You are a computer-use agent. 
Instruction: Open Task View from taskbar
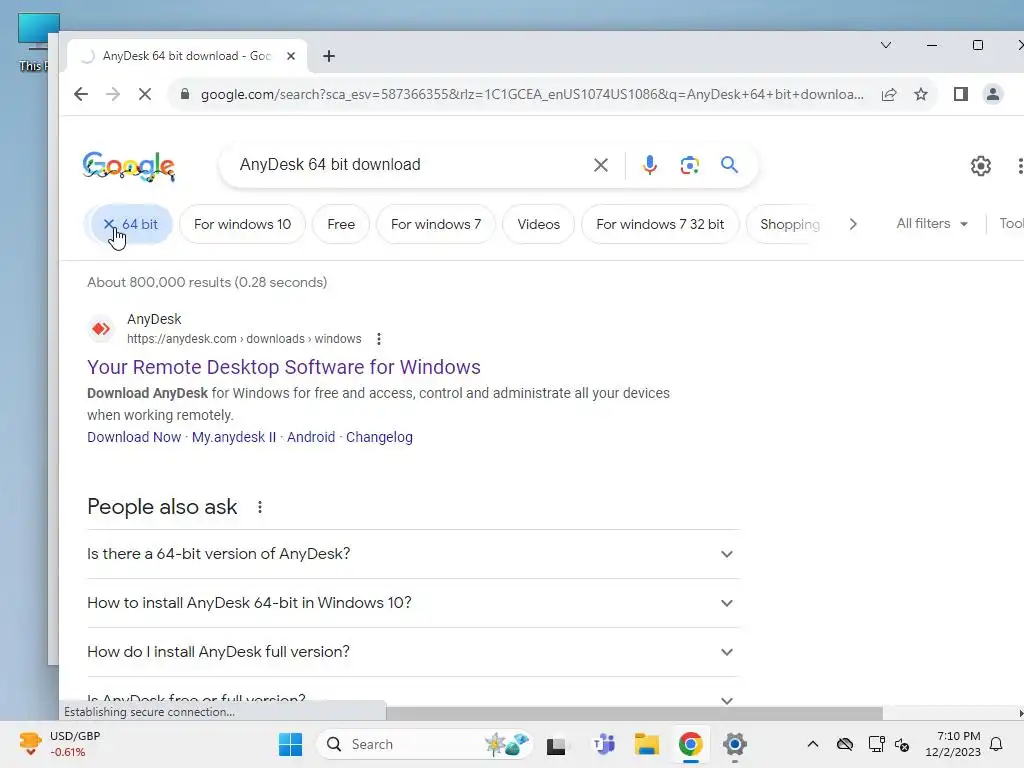(556, 744)
